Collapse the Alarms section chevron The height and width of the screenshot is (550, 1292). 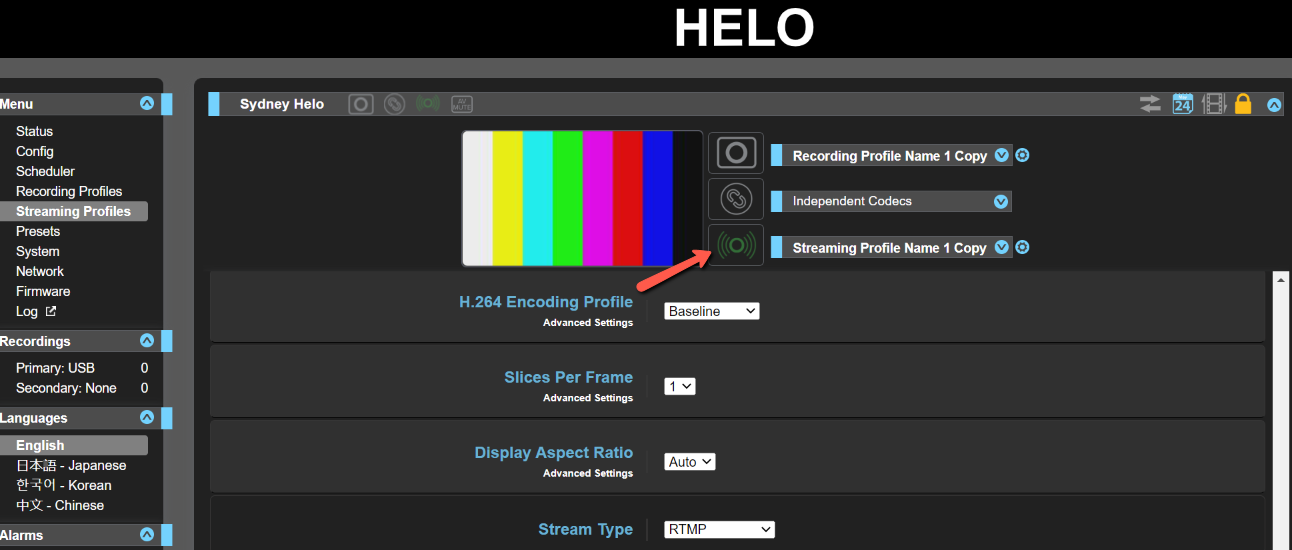click(x=147, y=535)
